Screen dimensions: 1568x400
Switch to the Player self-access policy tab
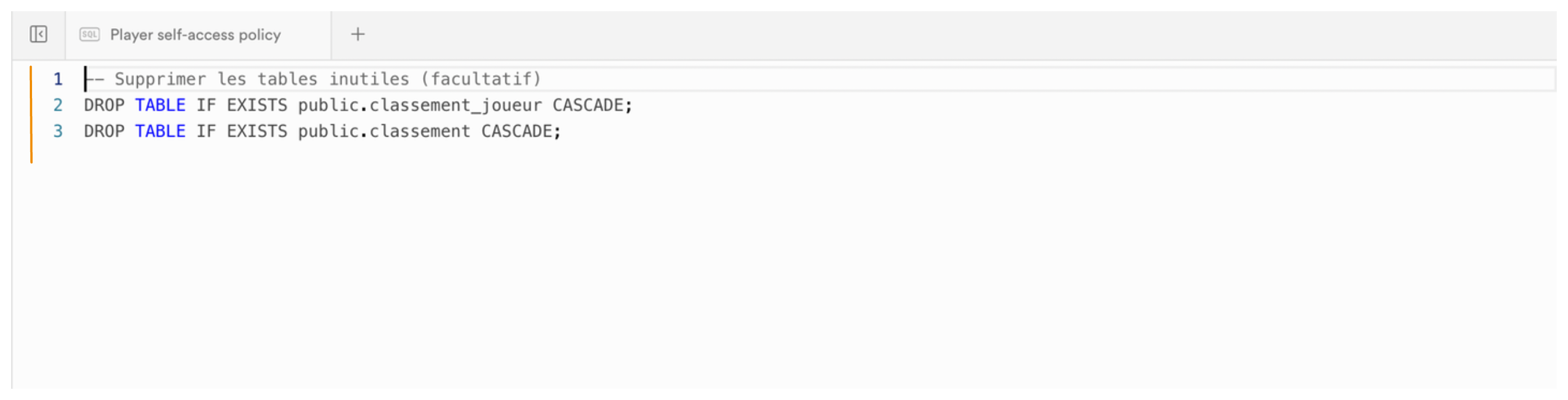click(195, 35)
